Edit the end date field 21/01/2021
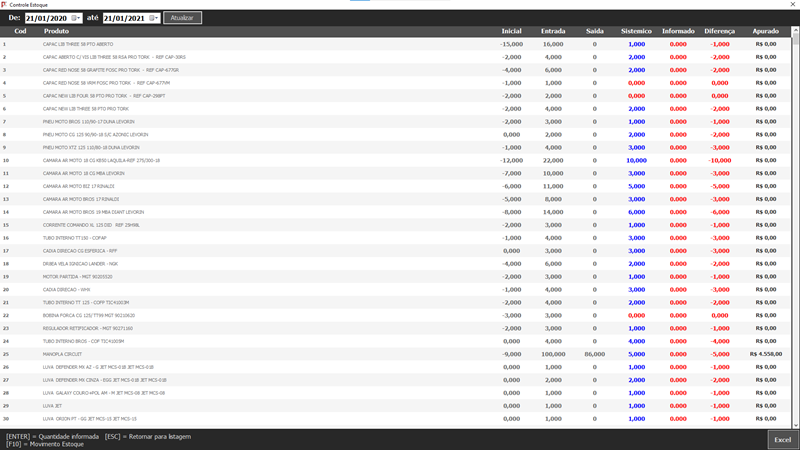The image size is (800, 450). pos(124,18)
